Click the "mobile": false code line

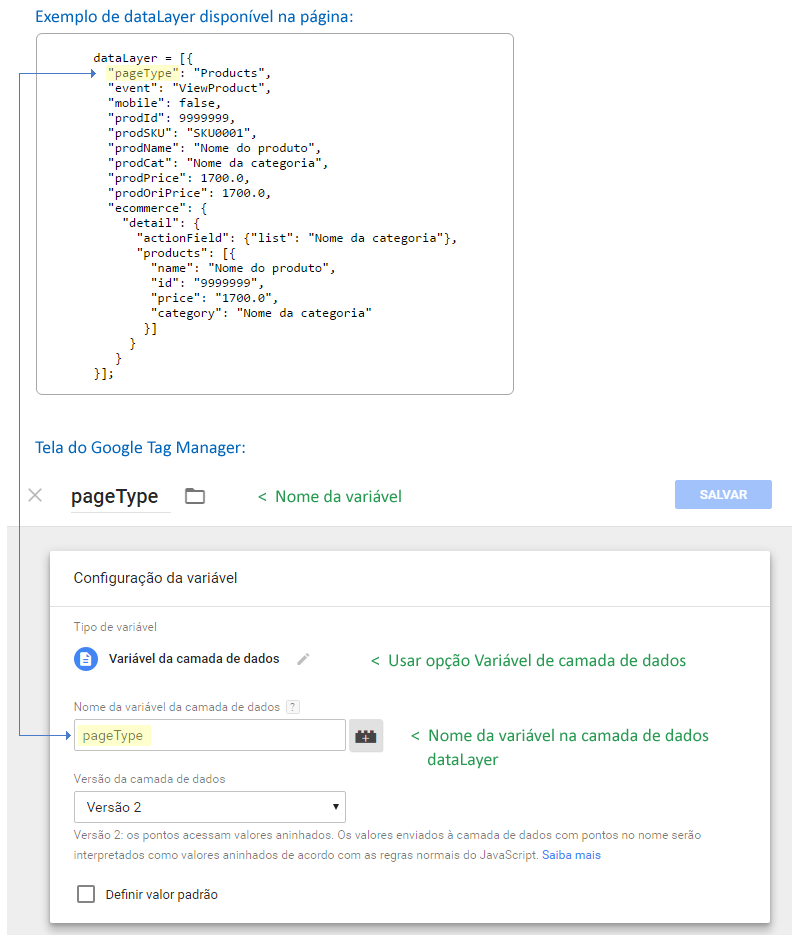(x=164, y=103)
